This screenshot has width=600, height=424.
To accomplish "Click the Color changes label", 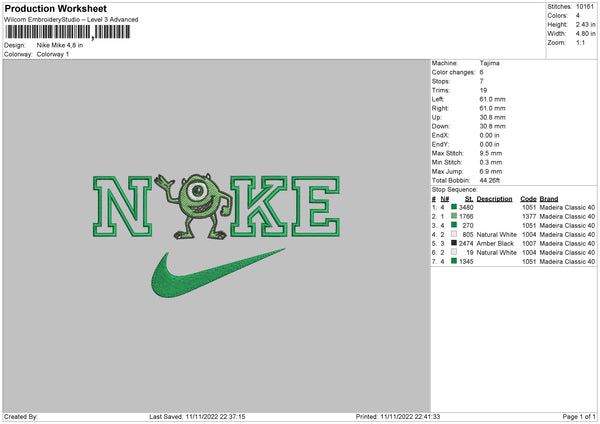I will point(453,72).
